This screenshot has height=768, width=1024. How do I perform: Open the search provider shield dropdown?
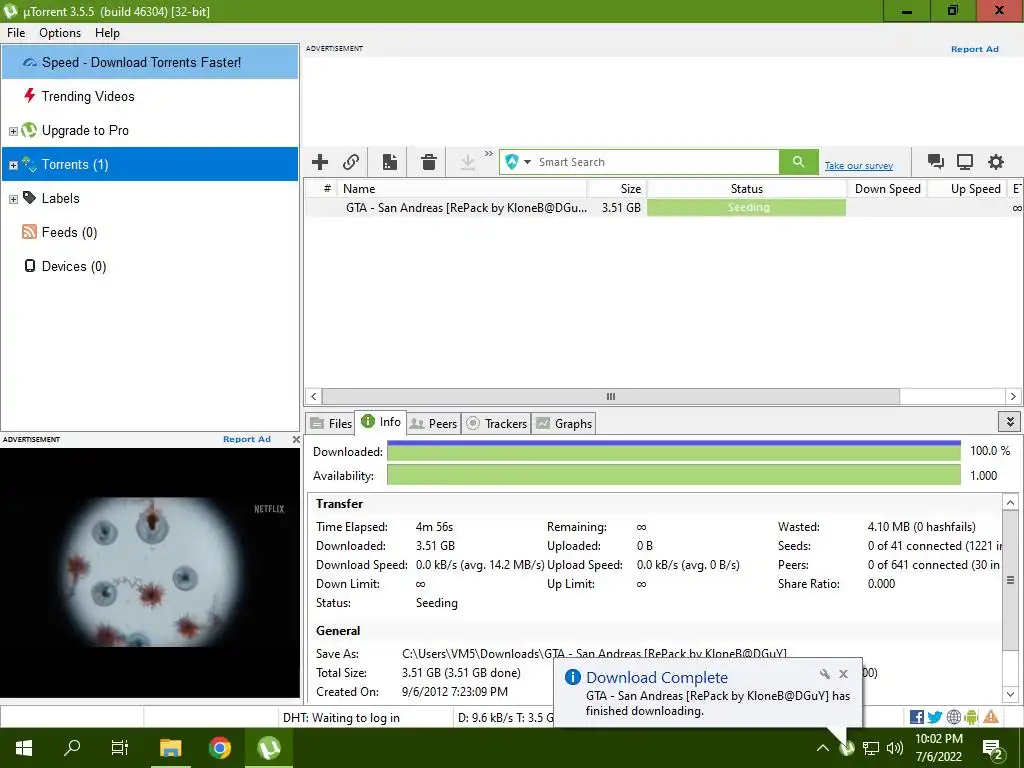(x=518, y=162)
